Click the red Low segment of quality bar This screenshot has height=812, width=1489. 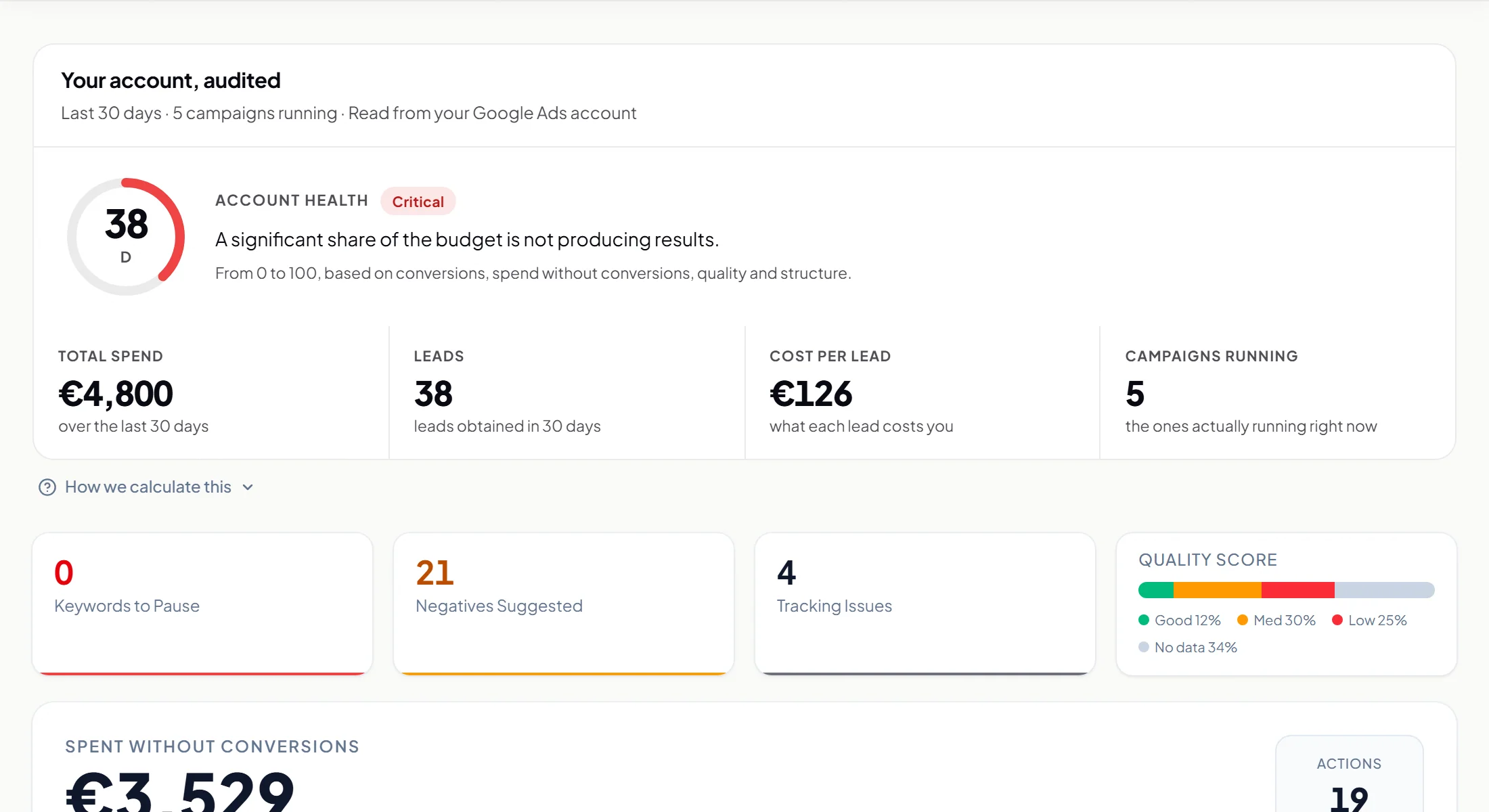click(x=1298, y=590)
